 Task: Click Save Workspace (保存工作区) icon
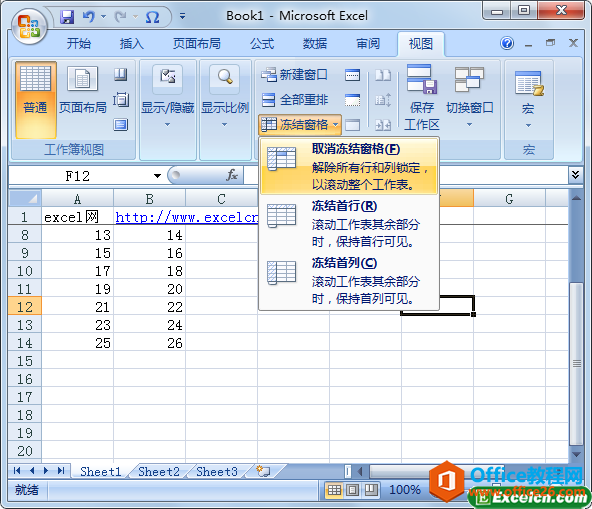coord(422,97)
